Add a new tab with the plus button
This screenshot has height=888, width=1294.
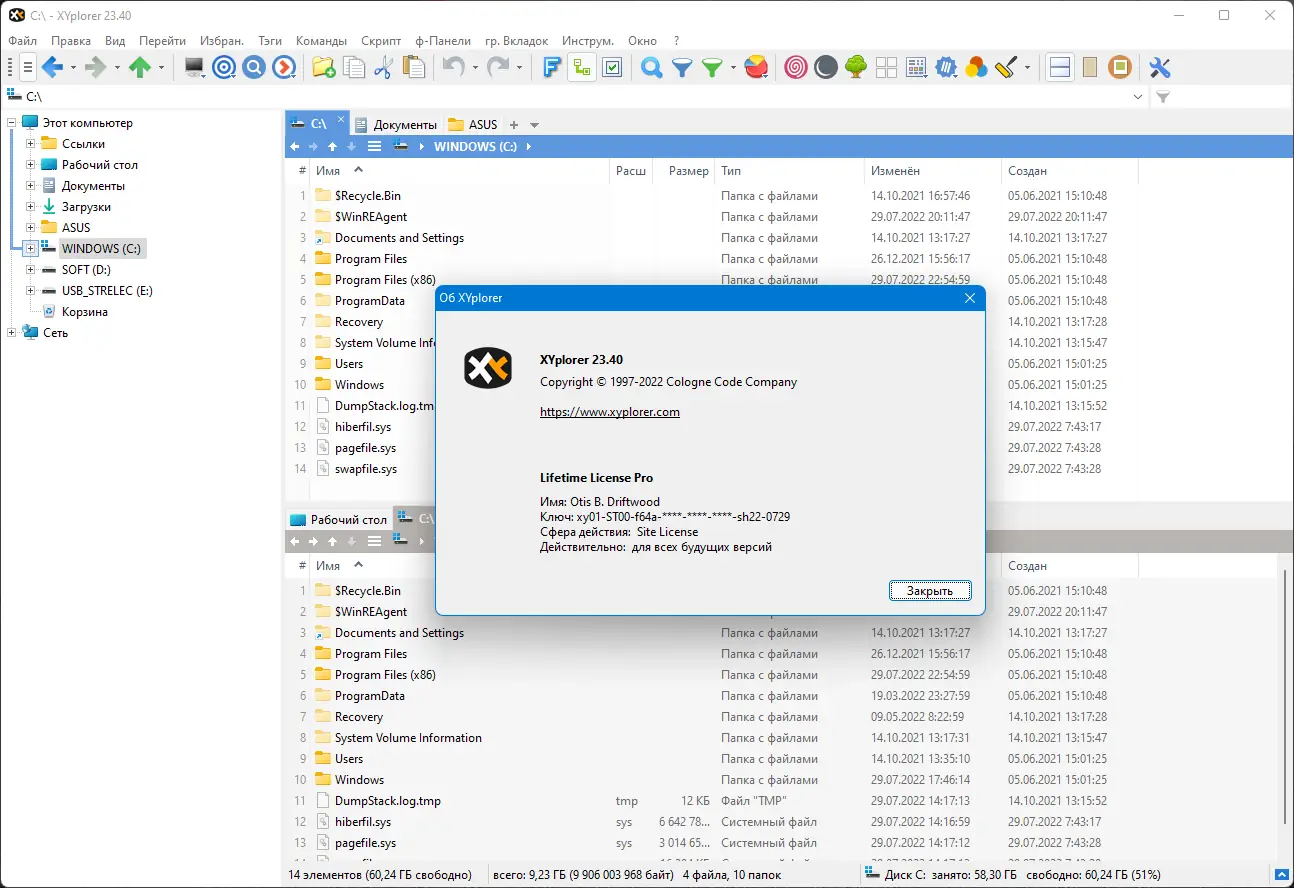point(514,125)
